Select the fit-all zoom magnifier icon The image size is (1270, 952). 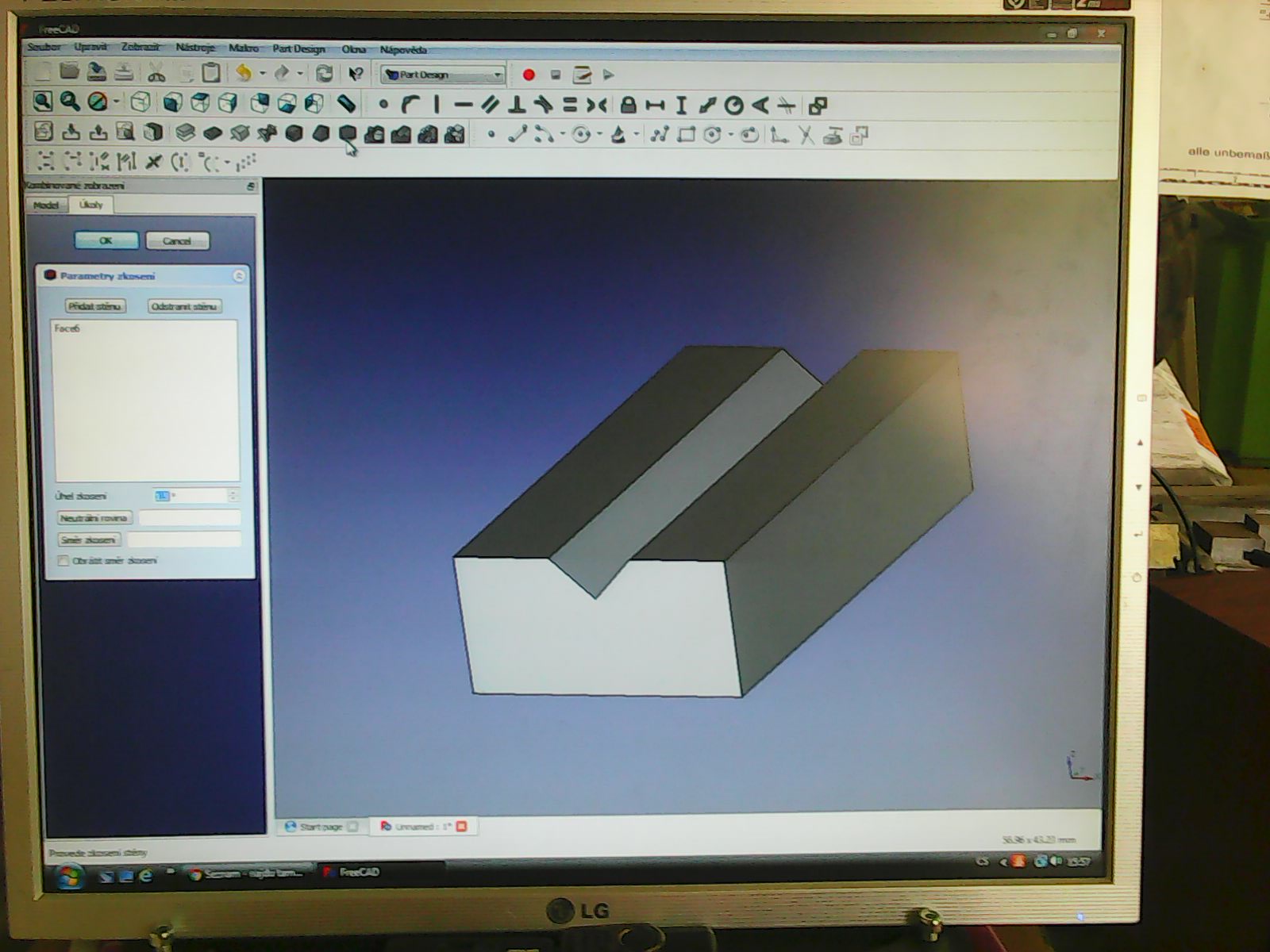[x=43, y=102]
